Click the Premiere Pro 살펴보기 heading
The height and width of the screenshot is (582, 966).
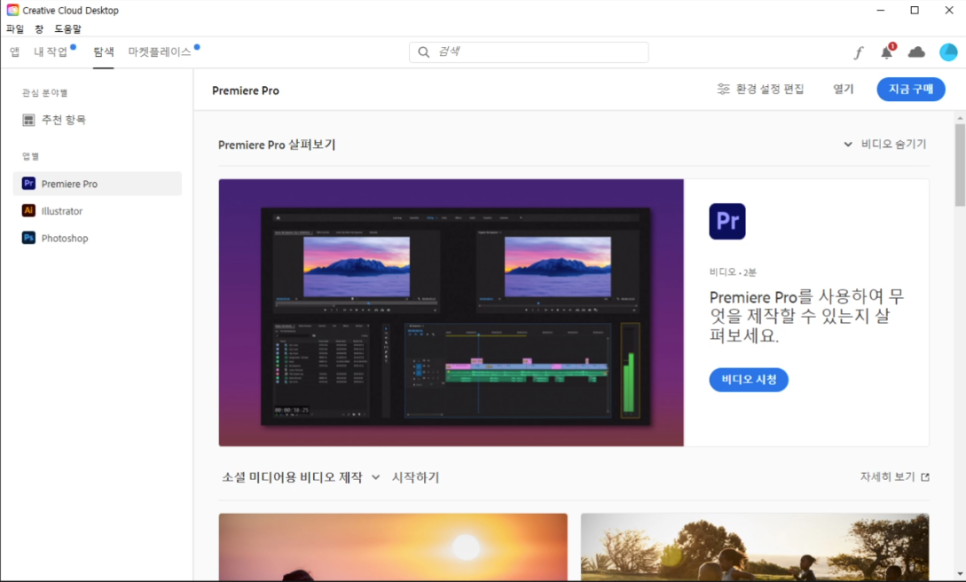click(277, 145)
